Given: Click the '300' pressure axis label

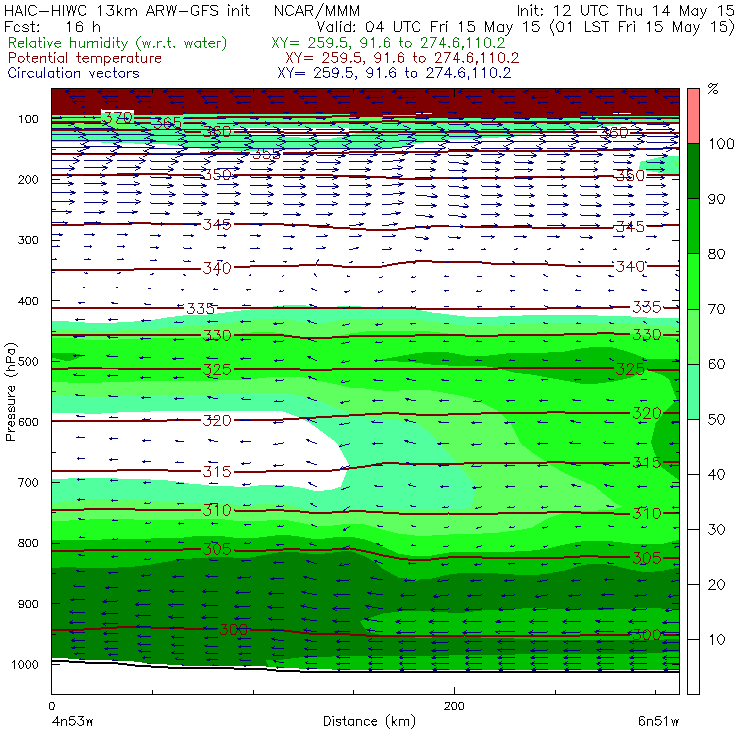Looking at the screenshot, I should [x=28, y=240].
